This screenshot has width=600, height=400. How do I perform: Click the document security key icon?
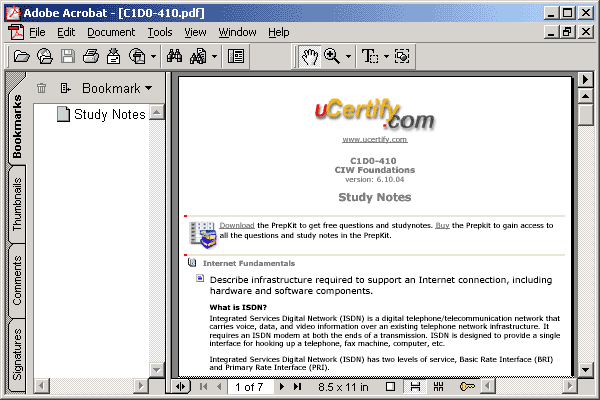467,387
